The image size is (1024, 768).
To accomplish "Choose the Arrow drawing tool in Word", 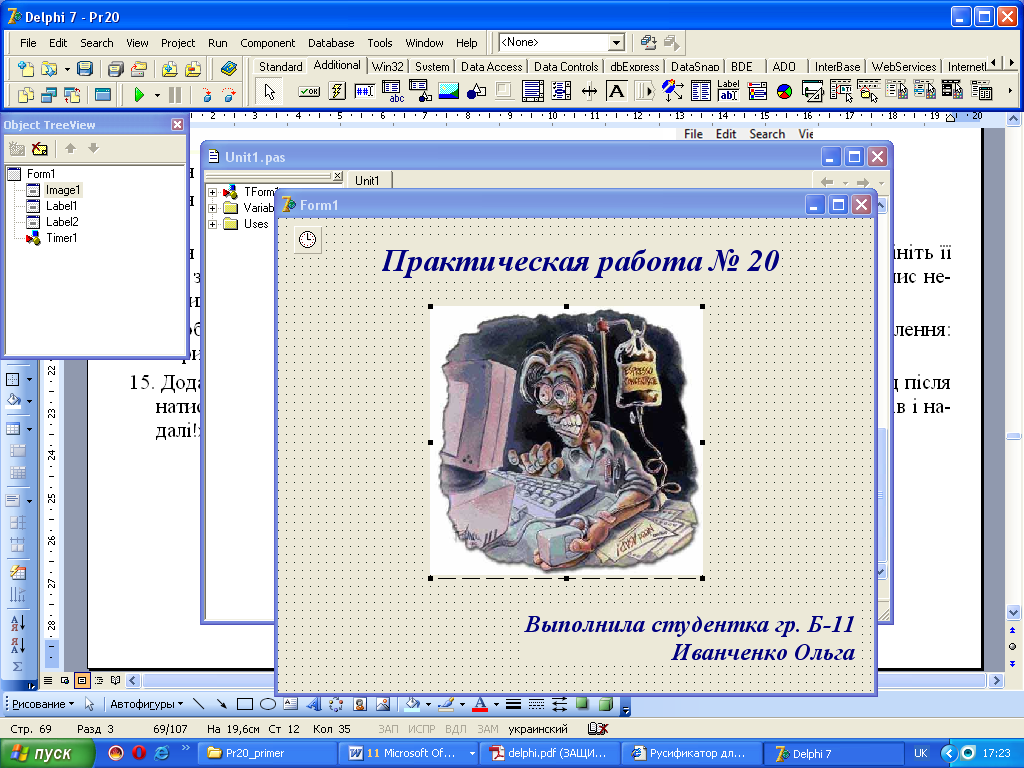I will coord(222,704).
